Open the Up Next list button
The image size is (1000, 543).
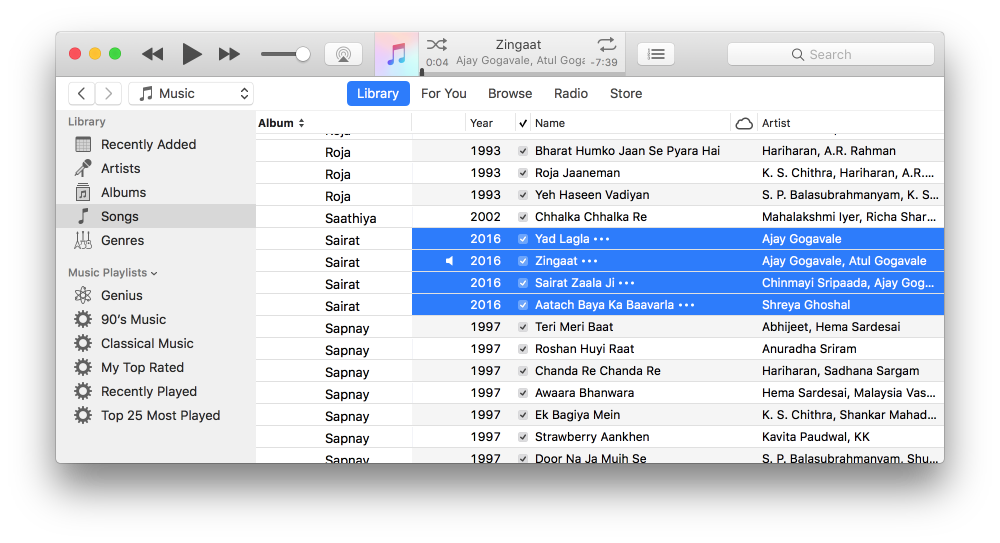click(x=656, y=54)
